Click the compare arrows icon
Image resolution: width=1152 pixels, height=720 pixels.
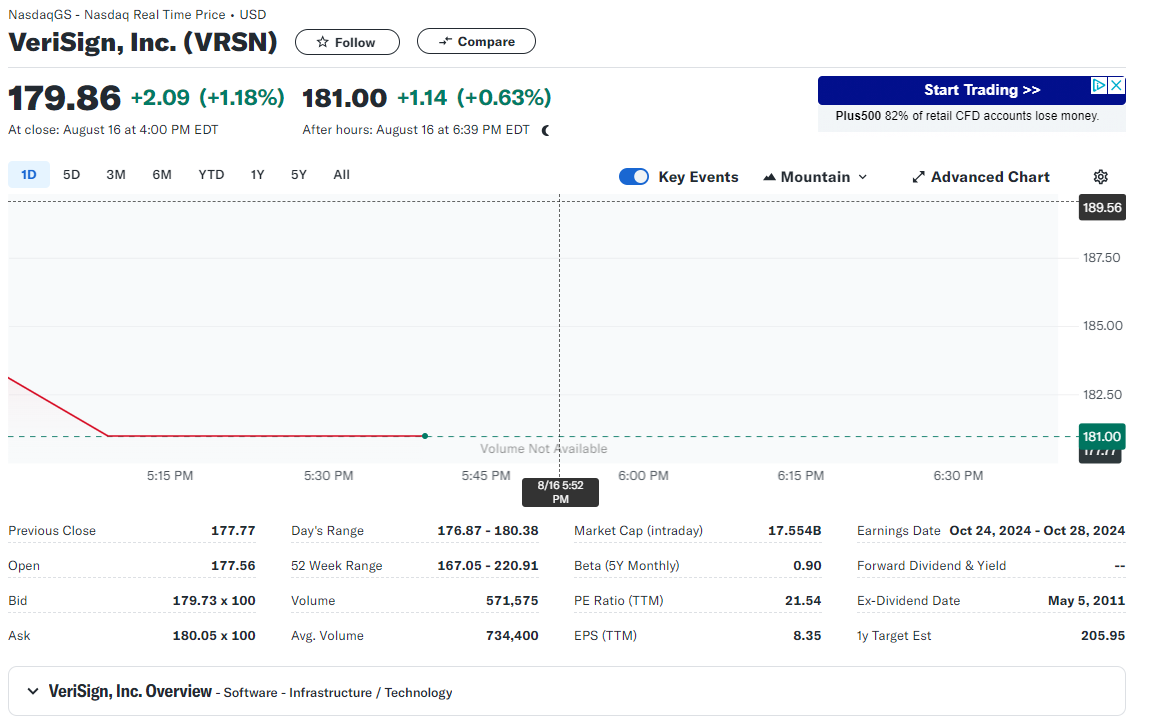(x=446, y=41)
